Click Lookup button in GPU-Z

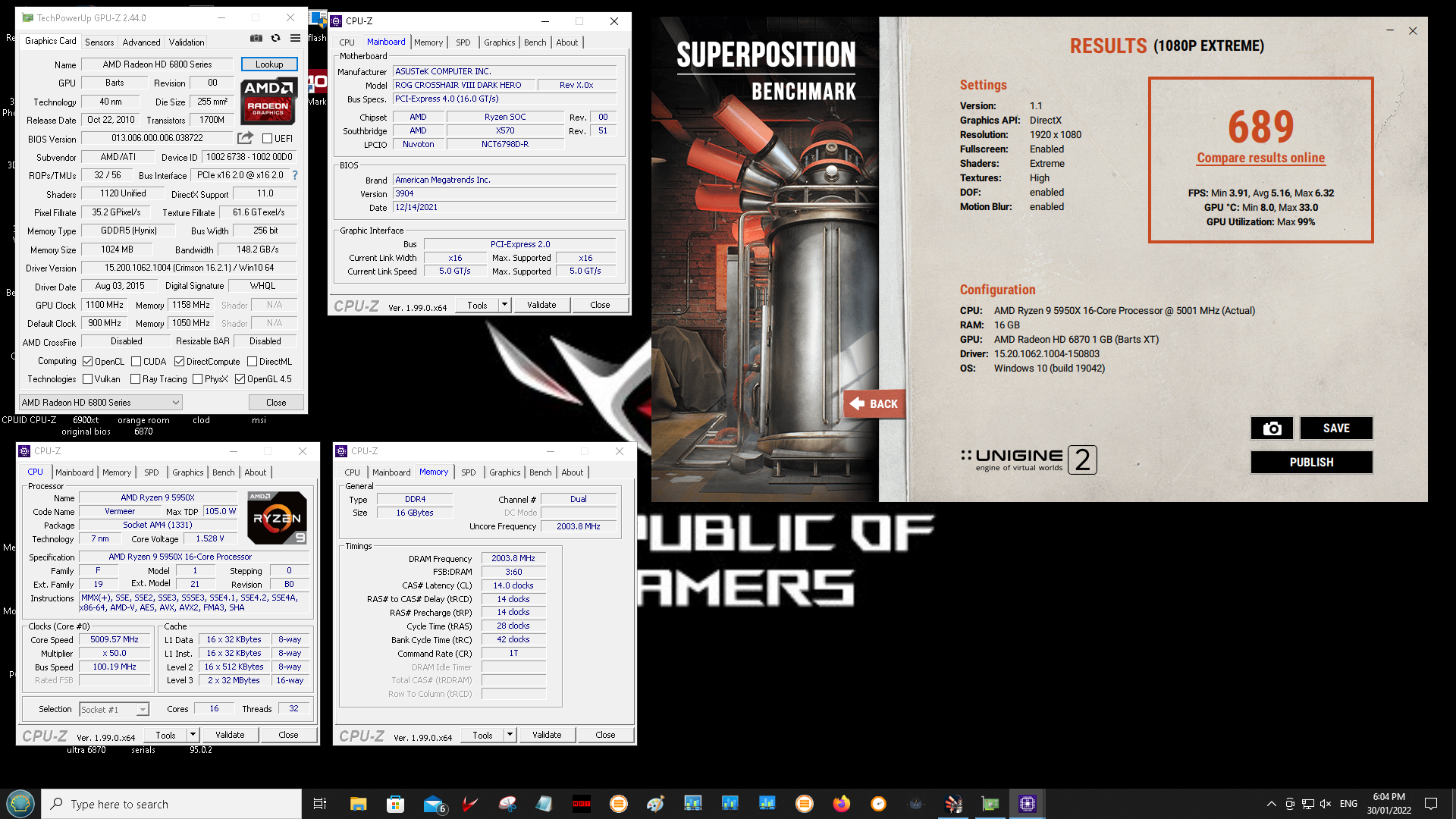point(269,64)
